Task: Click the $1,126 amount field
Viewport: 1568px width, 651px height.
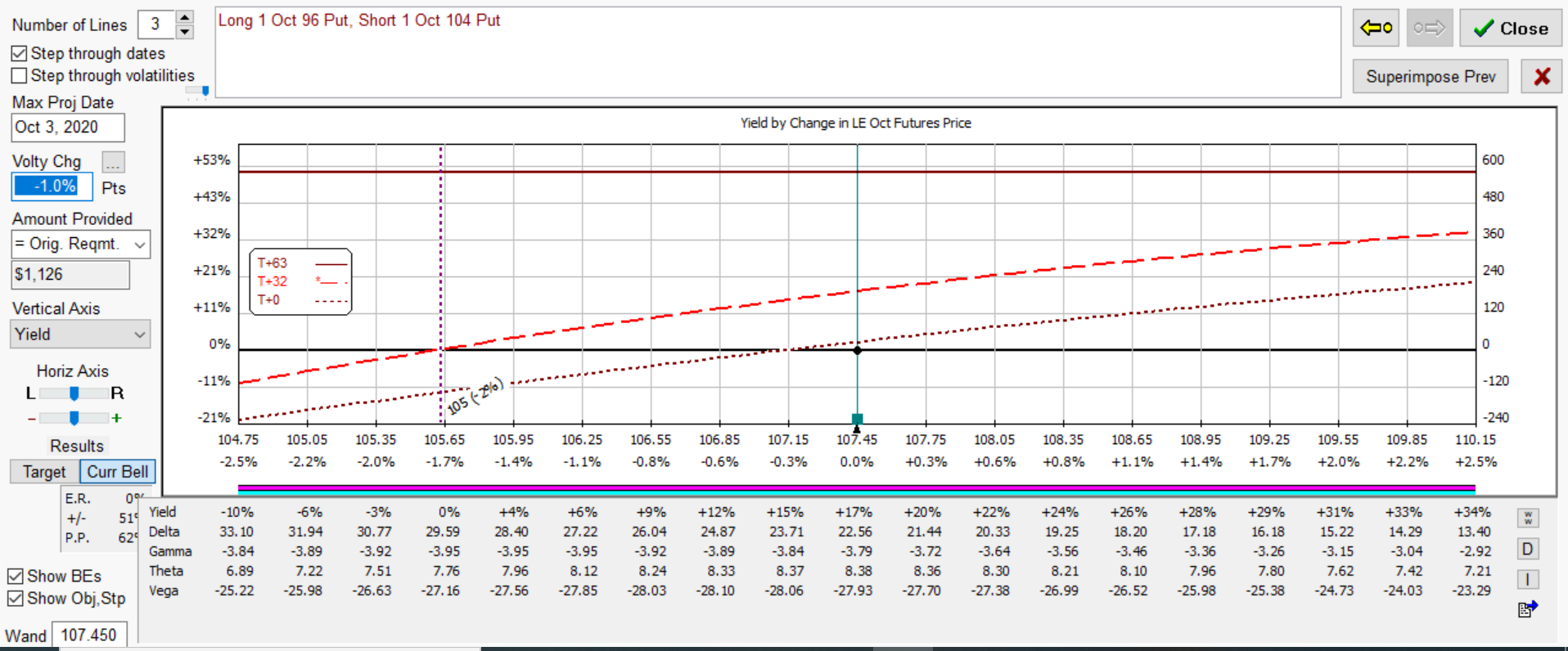Action: point(70,275)
